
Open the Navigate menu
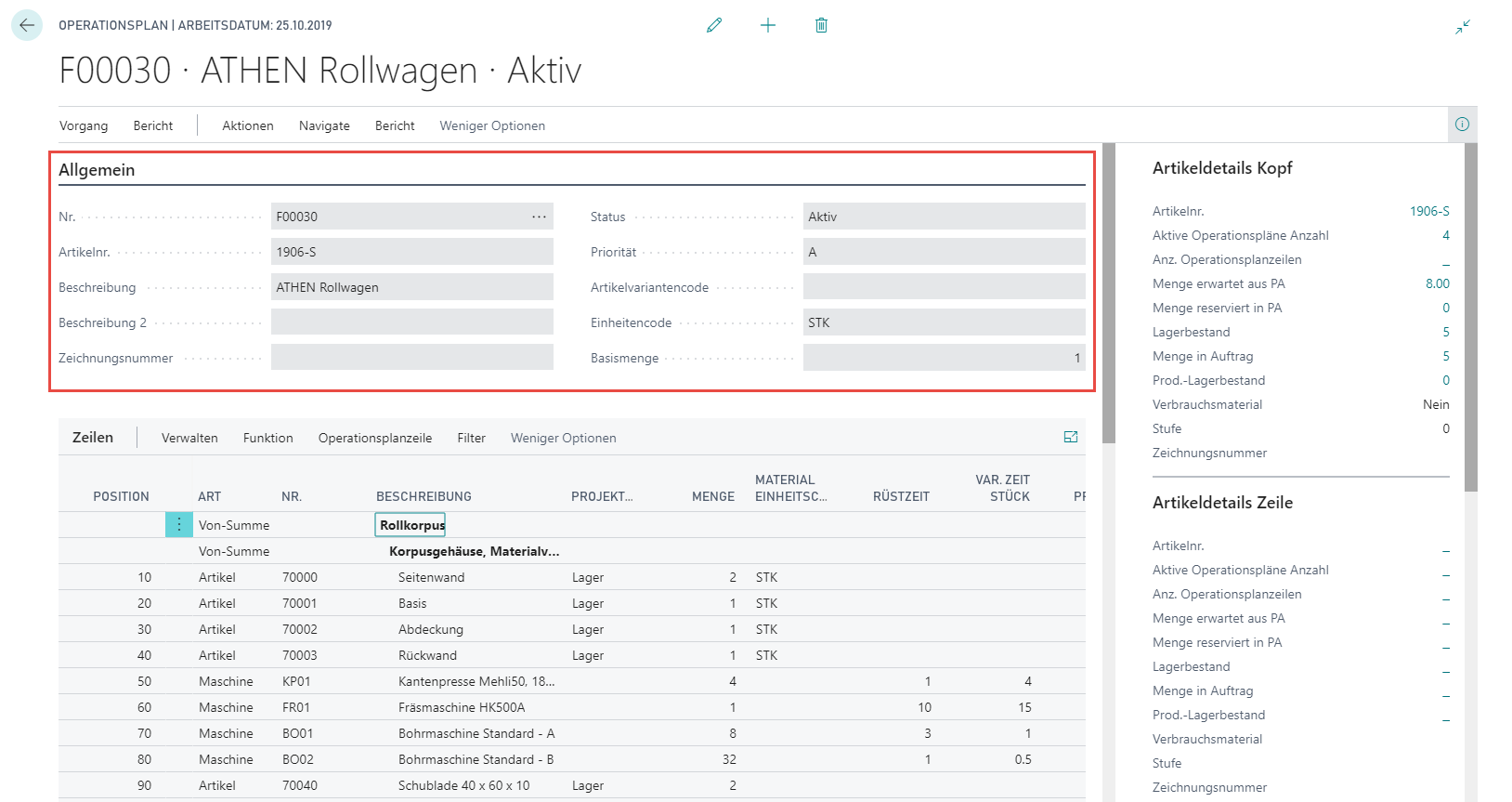click(x=324, y=125)
